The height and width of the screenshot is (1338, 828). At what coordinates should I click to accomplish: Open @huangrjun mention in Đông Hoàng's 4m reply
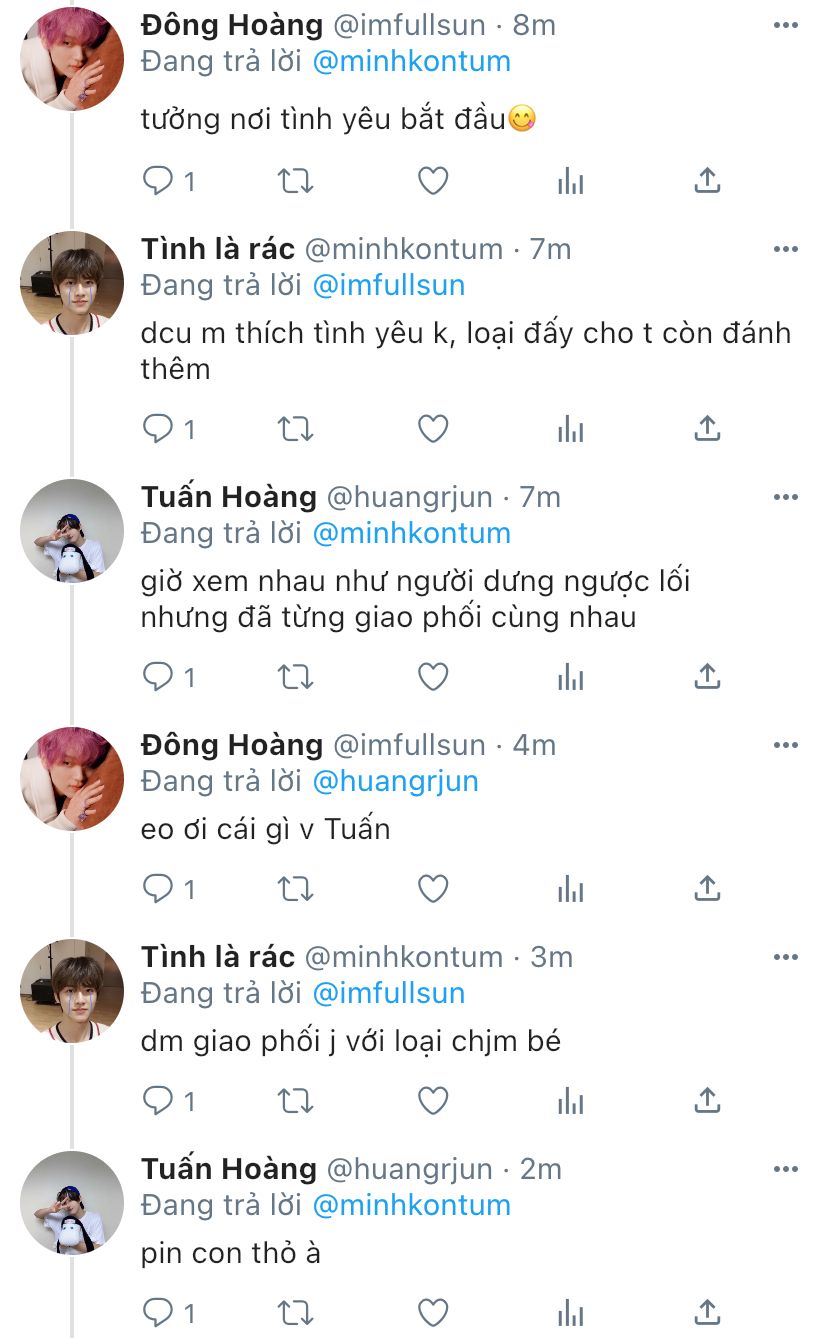[x=395, y=781]
